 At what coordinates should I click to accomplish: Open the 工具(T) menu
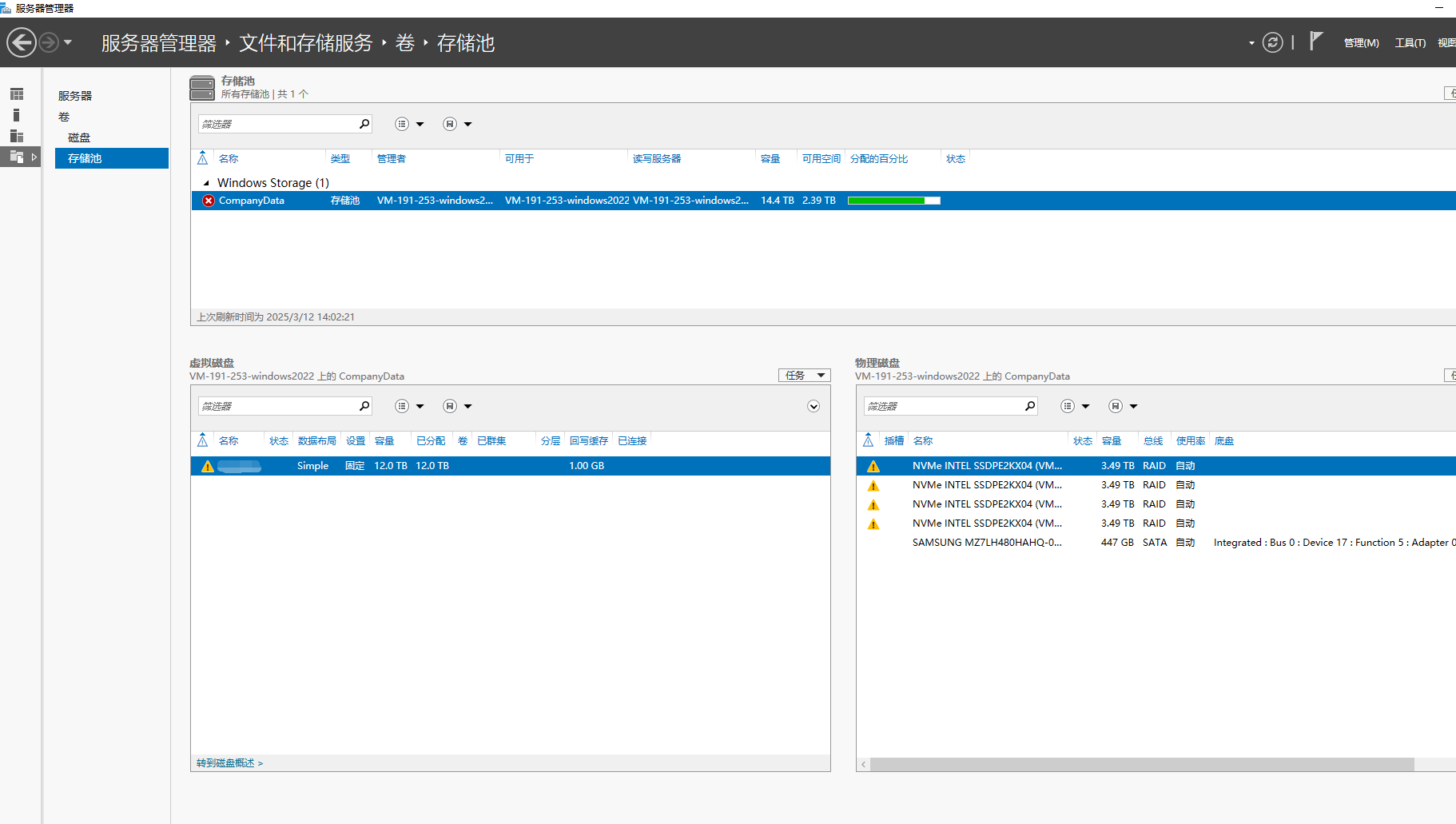click(1410, 43)
